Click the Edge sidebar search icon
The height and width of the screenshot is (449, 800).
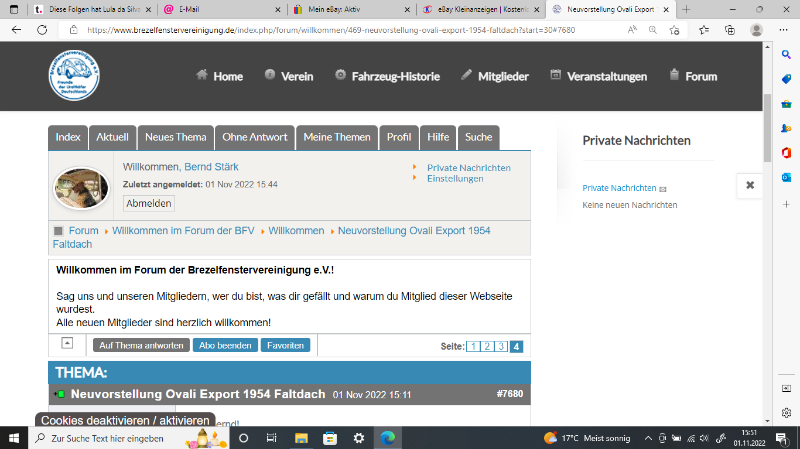point(786,54)
